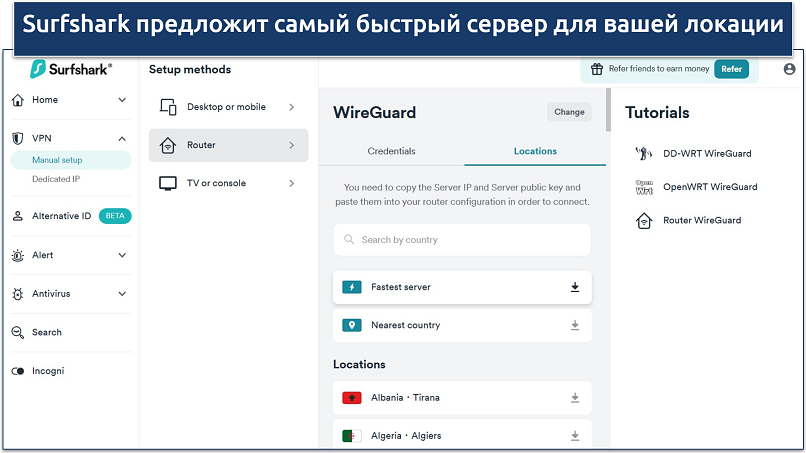
Task: Open the Incogni sidebar item
Action: [x=48, y=371]
